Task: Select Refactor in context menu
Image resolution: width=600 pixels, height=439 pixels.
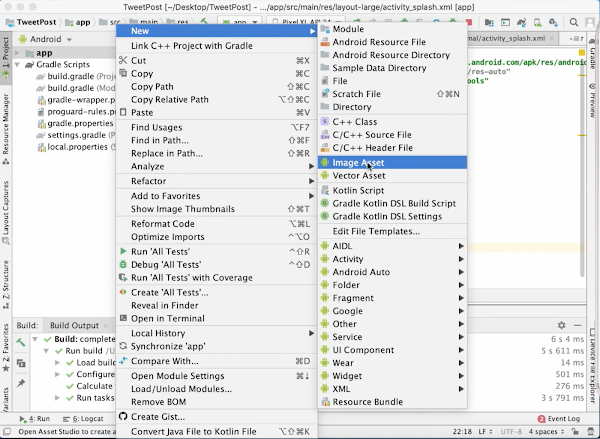Action: click(217, 181)
